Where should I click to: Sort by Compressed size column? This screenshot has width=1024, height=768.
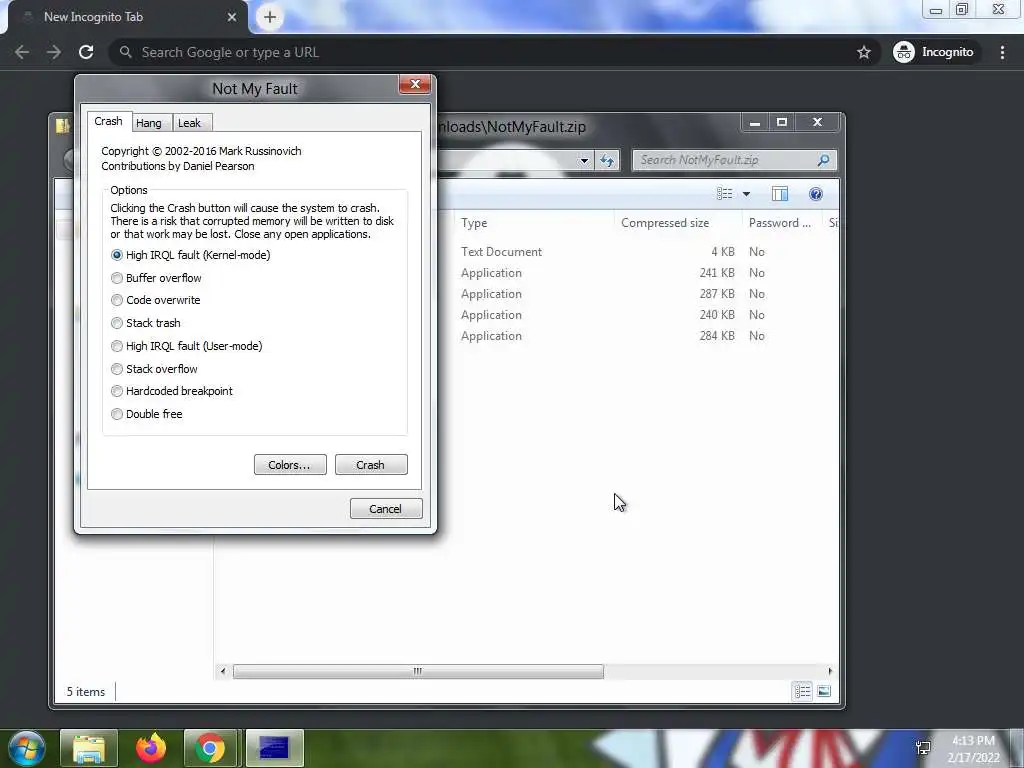(x=678, y=223)
